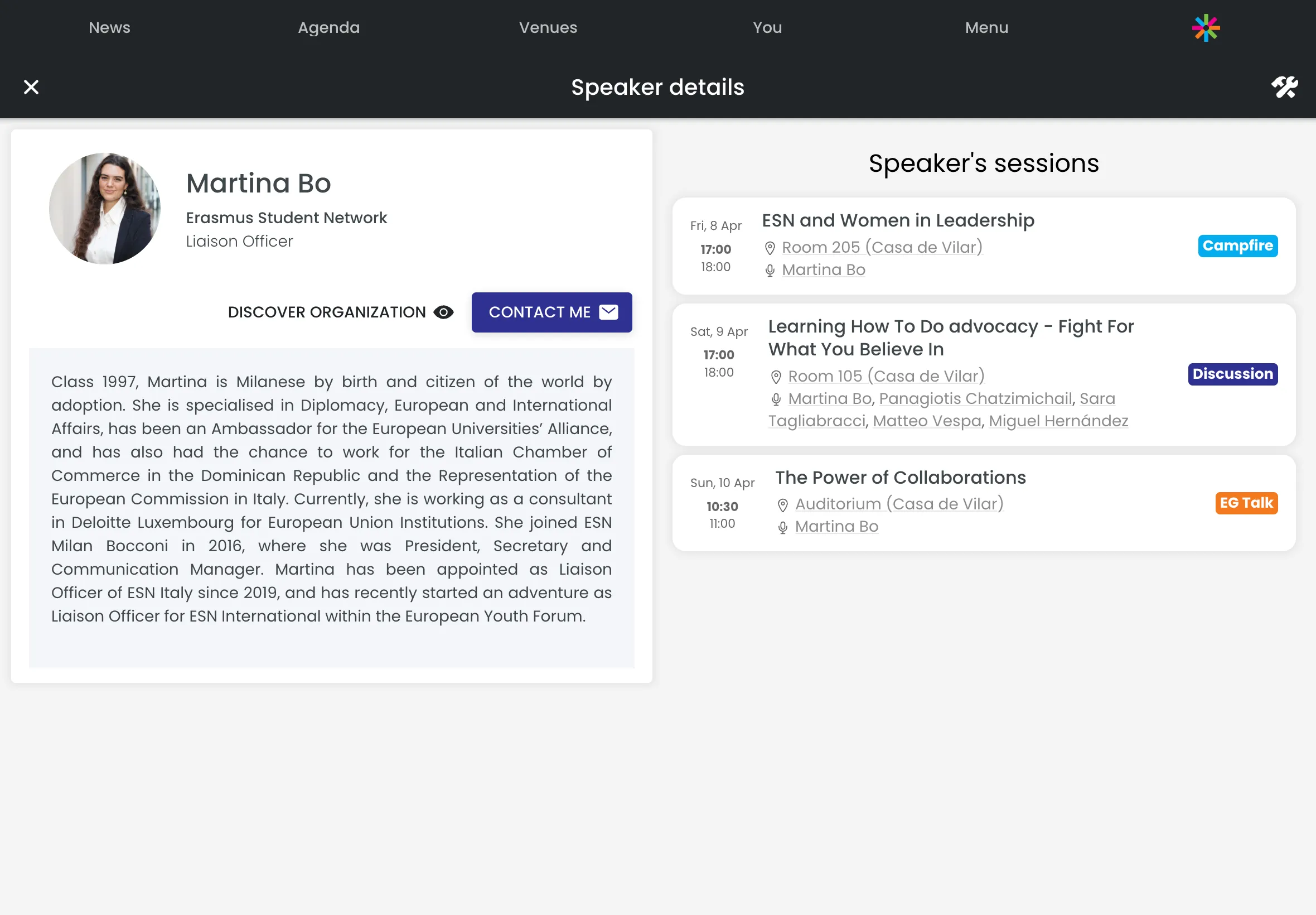Click the envelope icon on Contact Me
Screen dimensions: 1316x915
[608, 312]
